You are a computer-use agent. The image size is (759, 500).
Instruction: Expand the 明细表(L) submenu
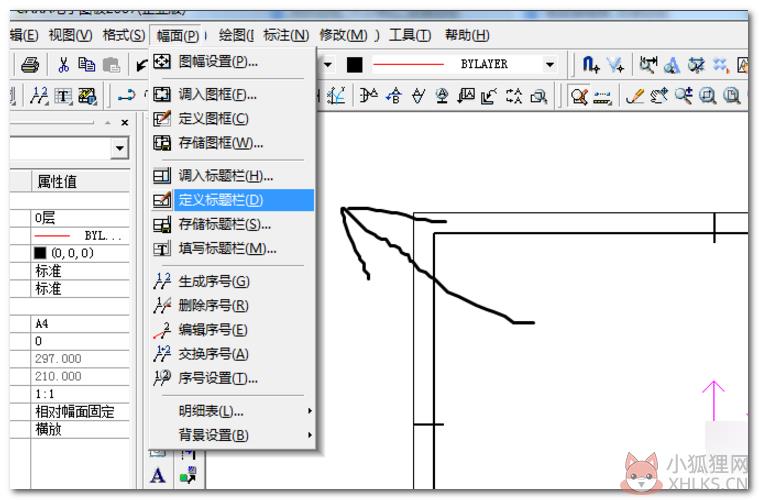pyautogui.click(x=233, y=411)
